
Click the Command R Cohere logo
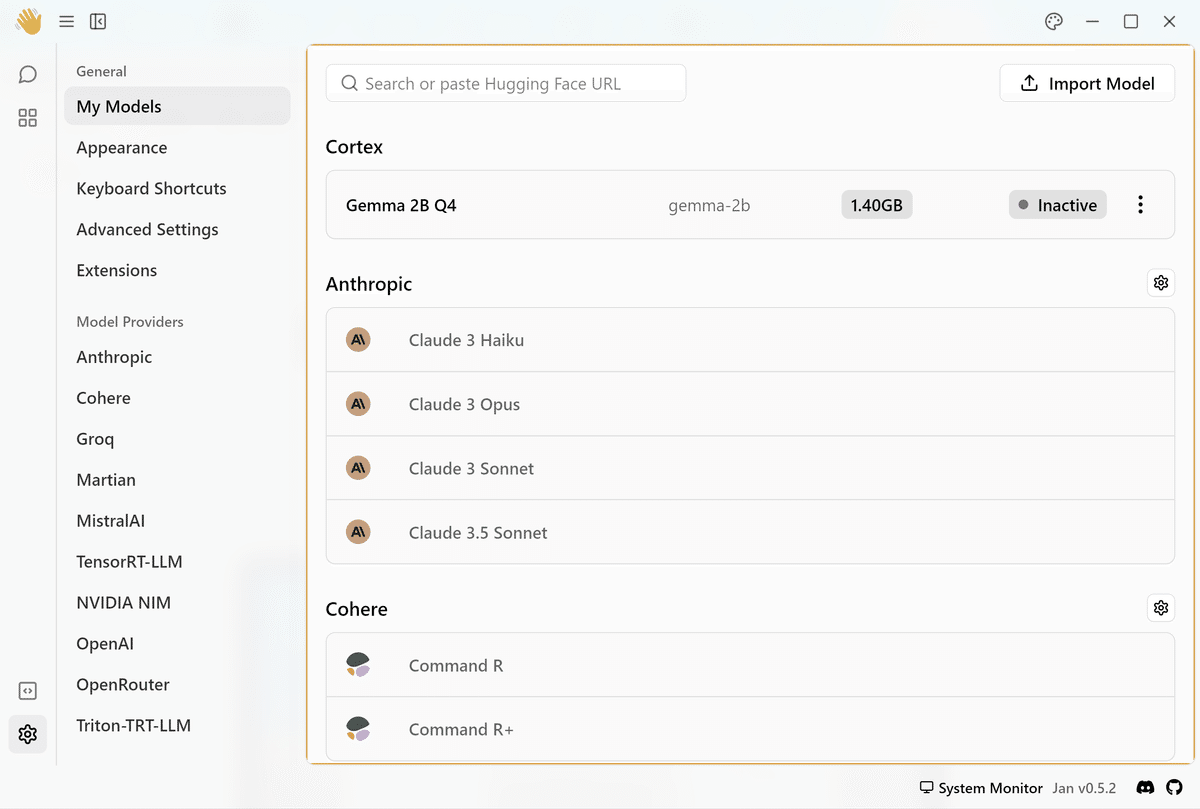click(x=358, y=665)
